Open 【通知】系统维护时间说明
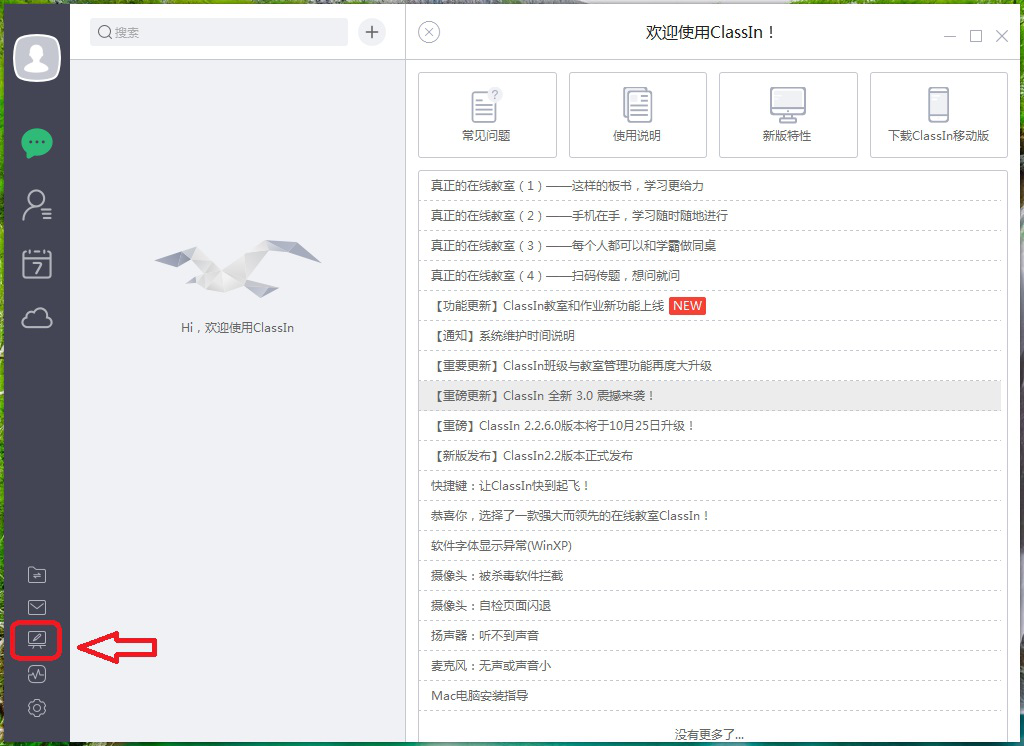The width and height of the screenshot is (1024, 746). [710, 336]
